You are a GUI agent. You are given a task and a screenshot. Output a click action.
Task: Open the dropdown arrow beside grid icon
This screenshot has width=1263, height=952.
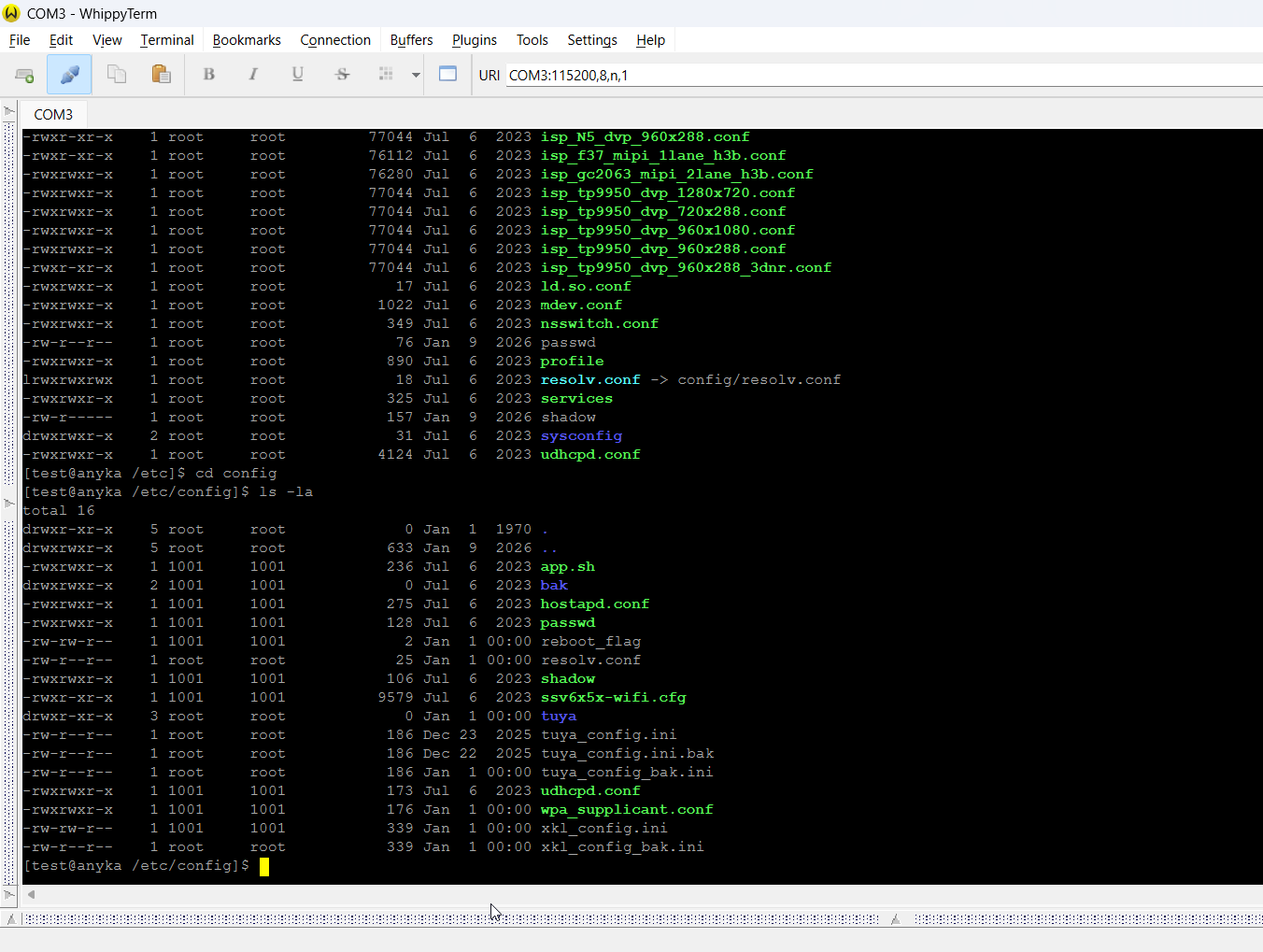coord(416,75)
